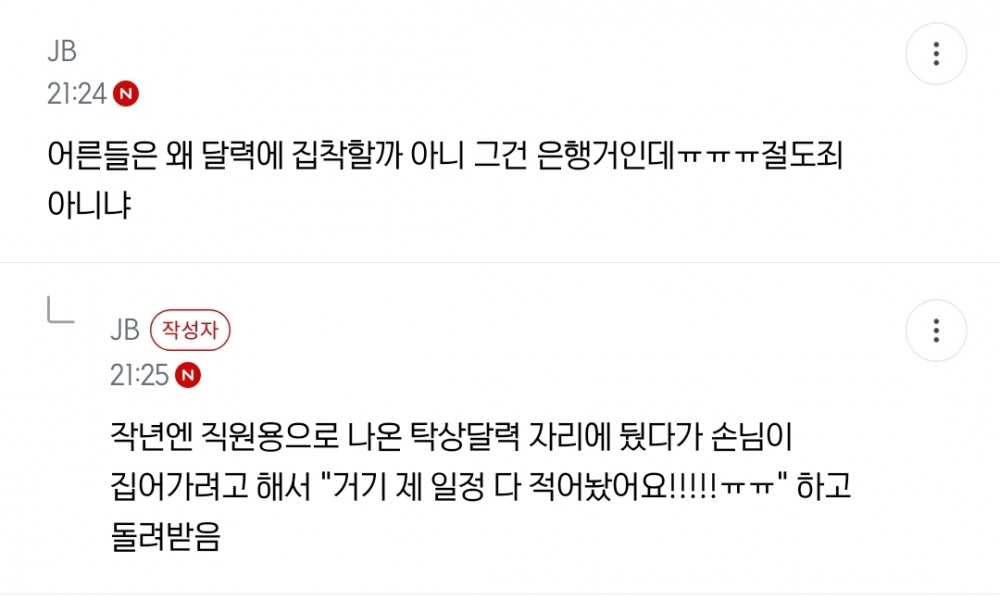The image size is (1000, 600).
Task: Click red N new badge beside 21:25
Action: coord(188,376)
